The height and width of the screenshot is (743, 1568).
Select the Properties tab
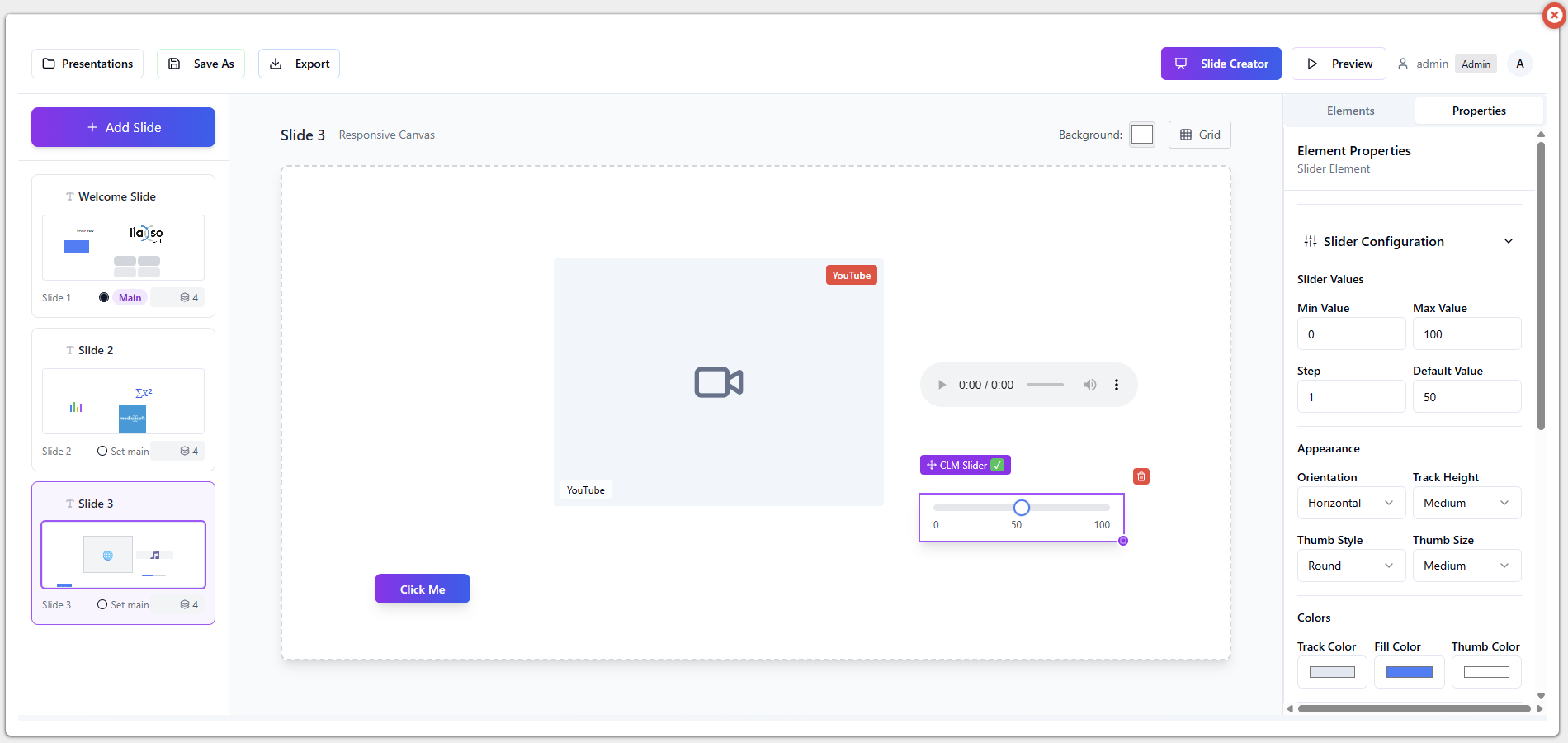click(1478, 111)
